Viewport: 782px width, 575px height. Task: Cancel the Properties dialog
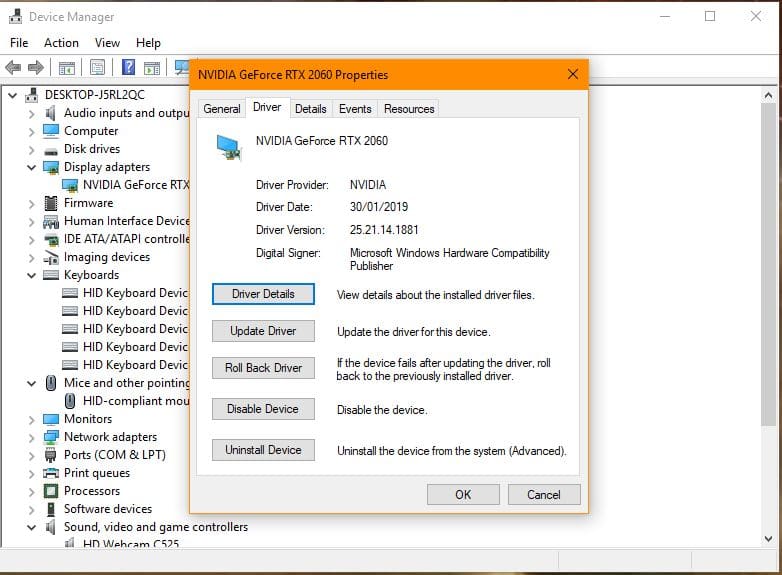click(x=544, y=494)
